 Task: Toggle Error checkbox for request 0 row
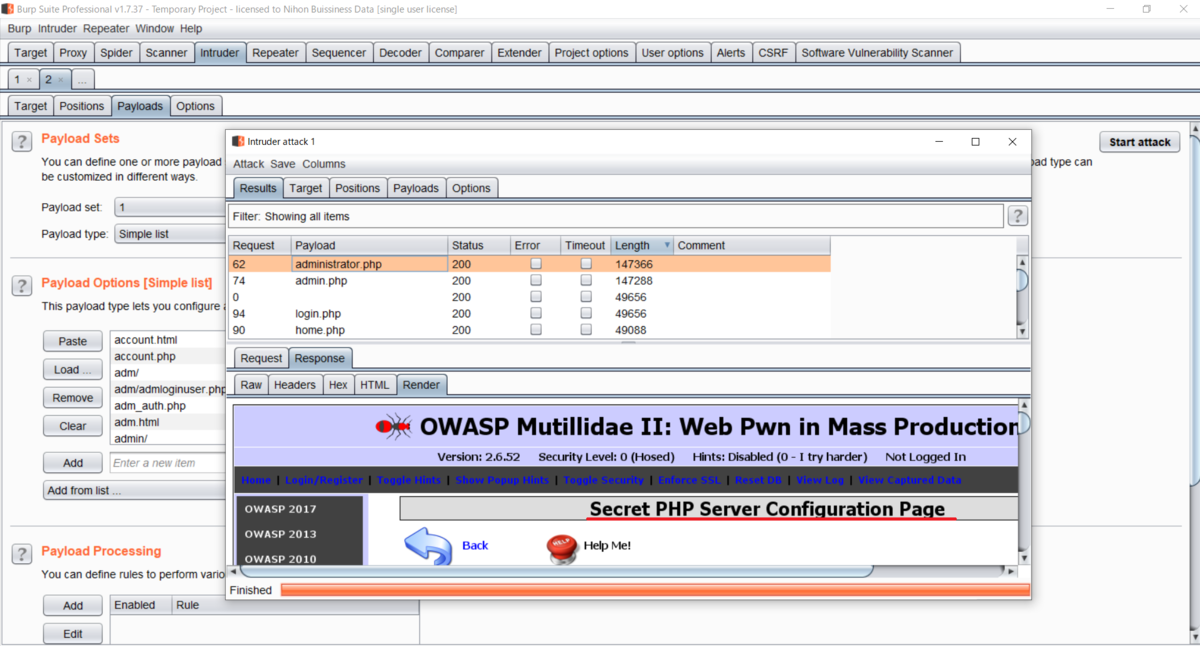[536, 297]
